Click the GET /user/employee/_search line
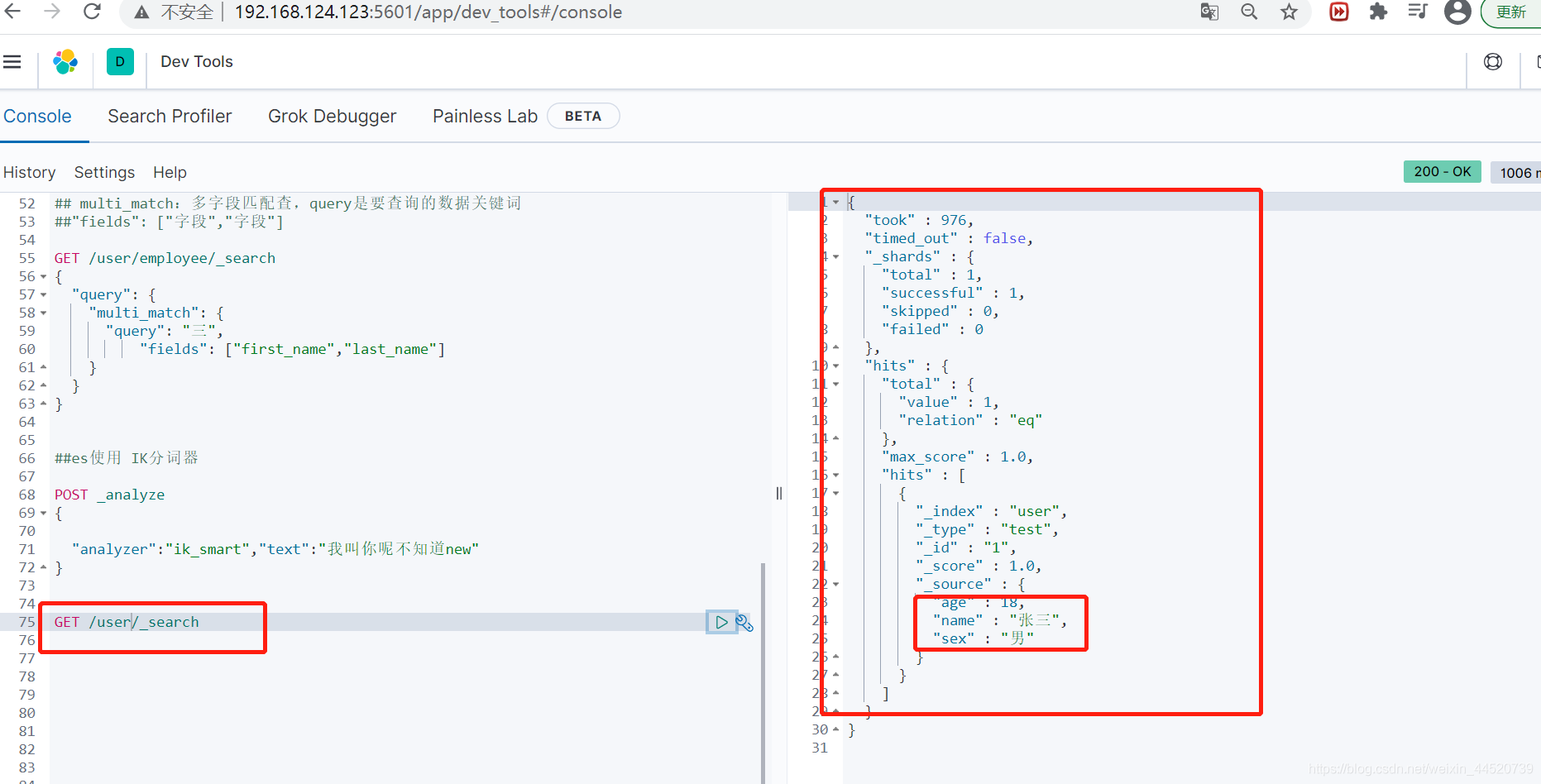1541x784 pixels. point(165,258)
